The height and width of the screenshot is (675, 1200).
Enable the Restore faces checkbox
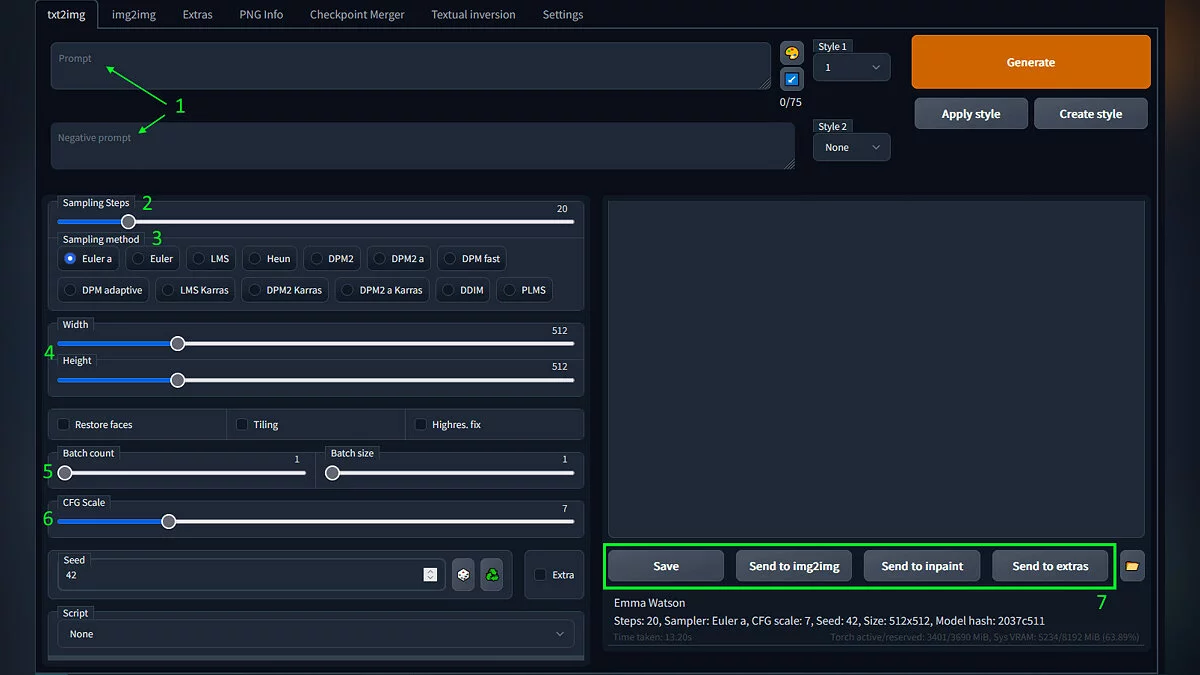[x=64, y=425]
